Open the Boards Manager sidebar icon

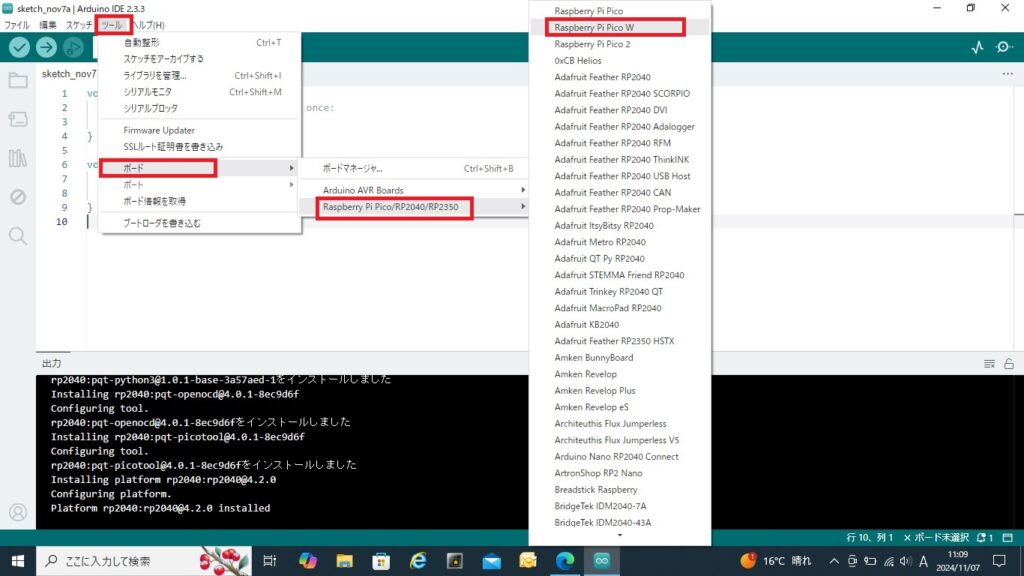[x=18, y=119]
